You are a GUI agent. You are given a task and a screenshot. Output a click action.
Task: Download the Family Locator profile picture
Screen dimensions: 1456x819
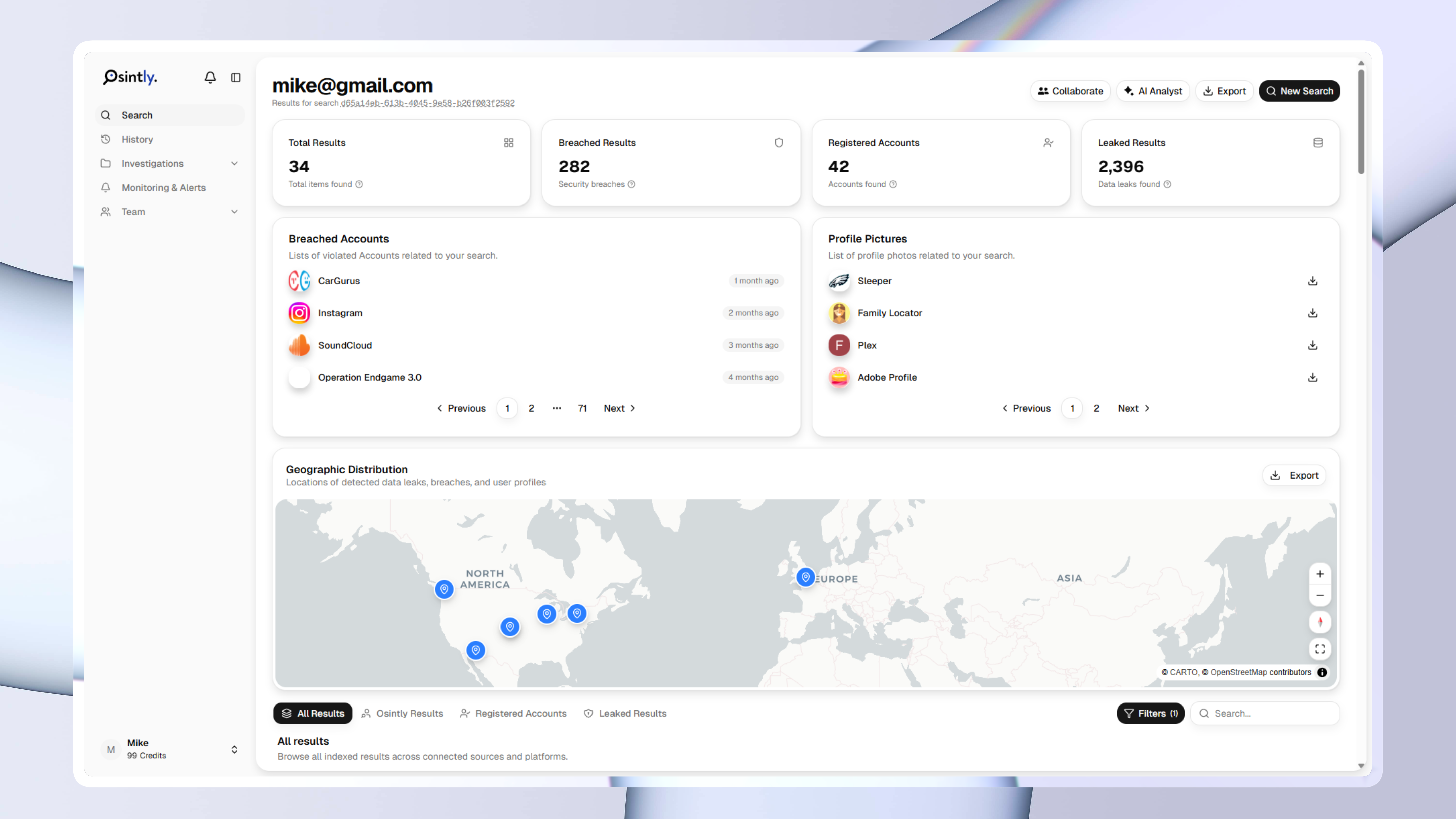pos(1313,313)
